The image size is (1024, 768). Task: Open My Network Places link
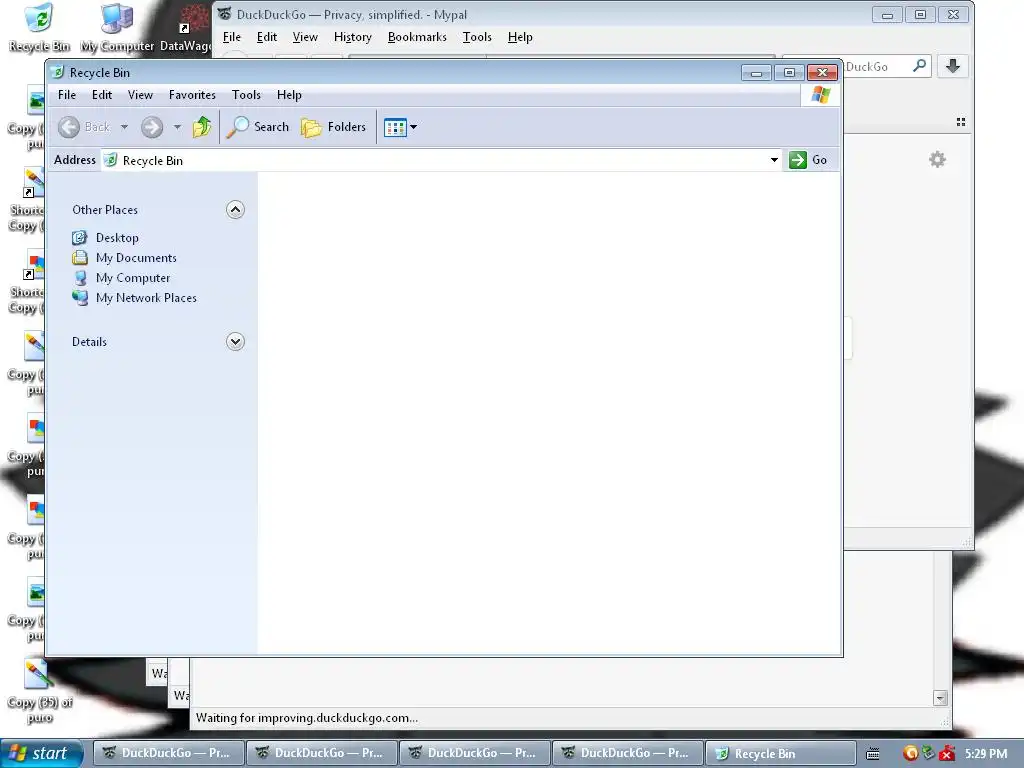146,298
